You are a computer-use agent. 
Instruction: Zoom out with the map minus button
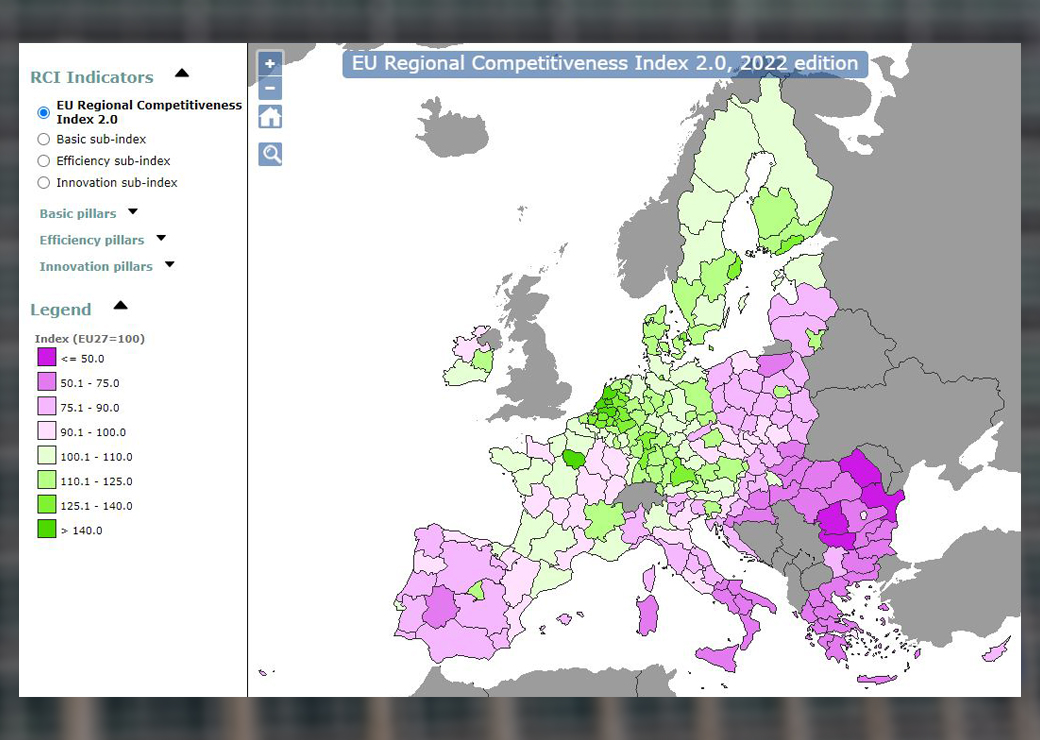(270, 88)
